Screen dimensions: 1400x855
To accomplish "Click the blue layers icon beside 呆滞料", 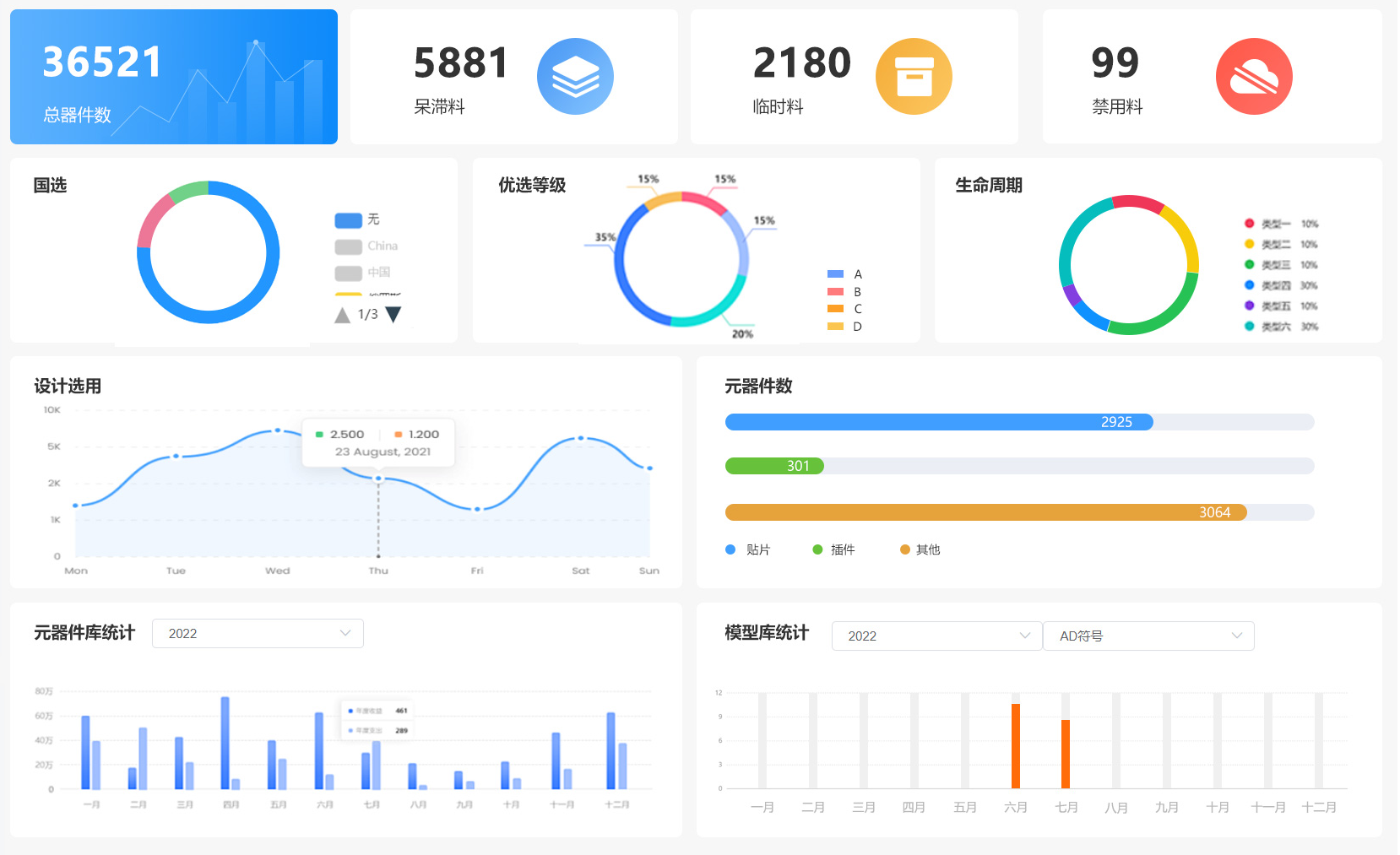I will coord(575,77).
